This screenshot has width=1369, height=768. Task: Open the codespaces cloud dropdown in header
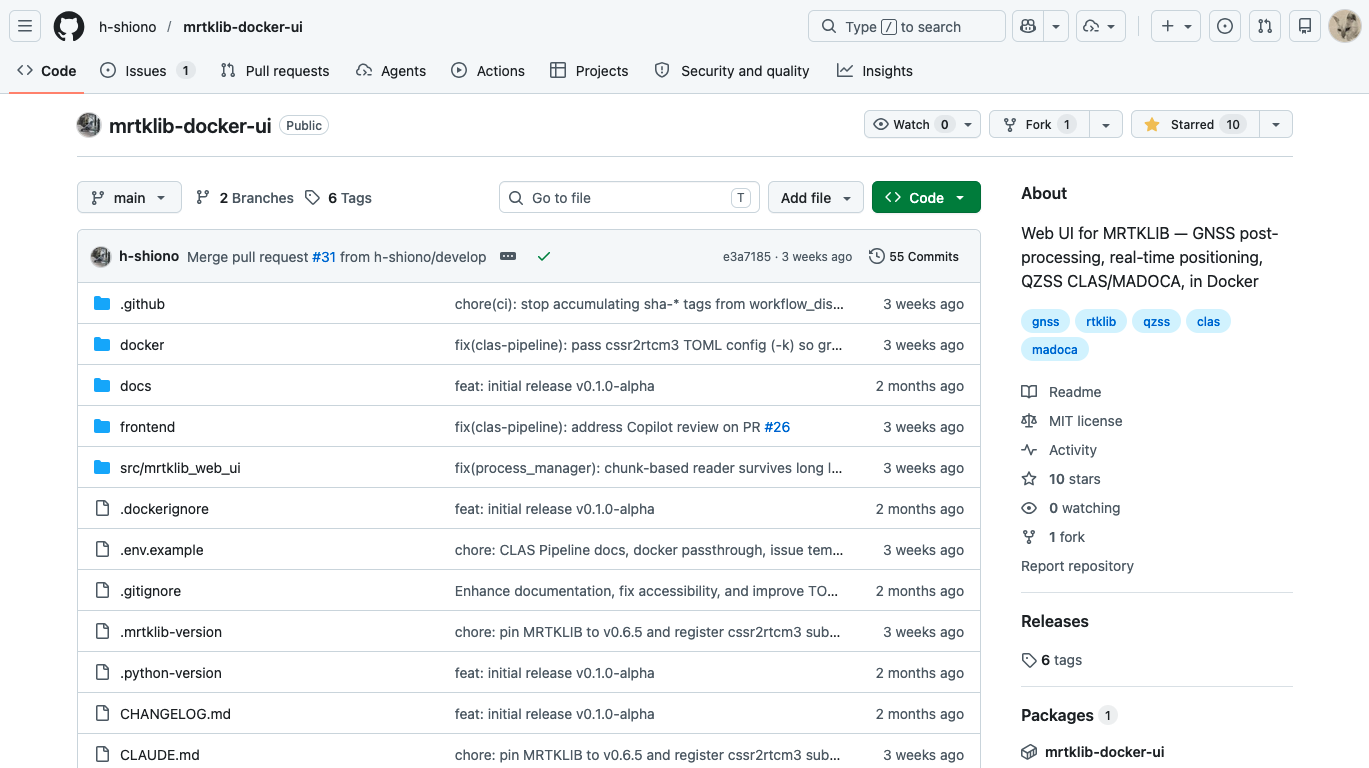point(1101,26)
